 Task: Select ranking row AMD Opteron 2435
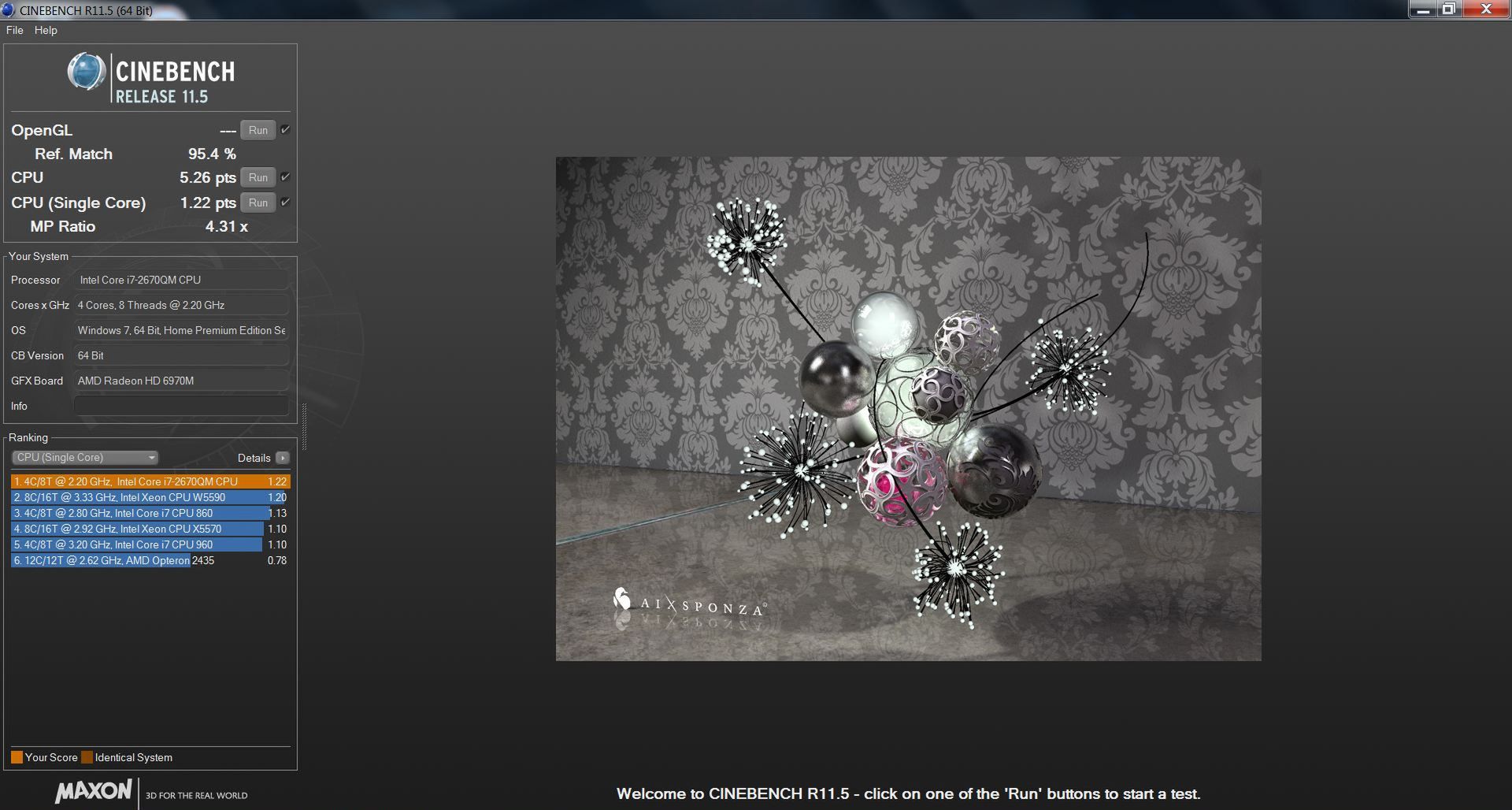[x=150, y=560]
